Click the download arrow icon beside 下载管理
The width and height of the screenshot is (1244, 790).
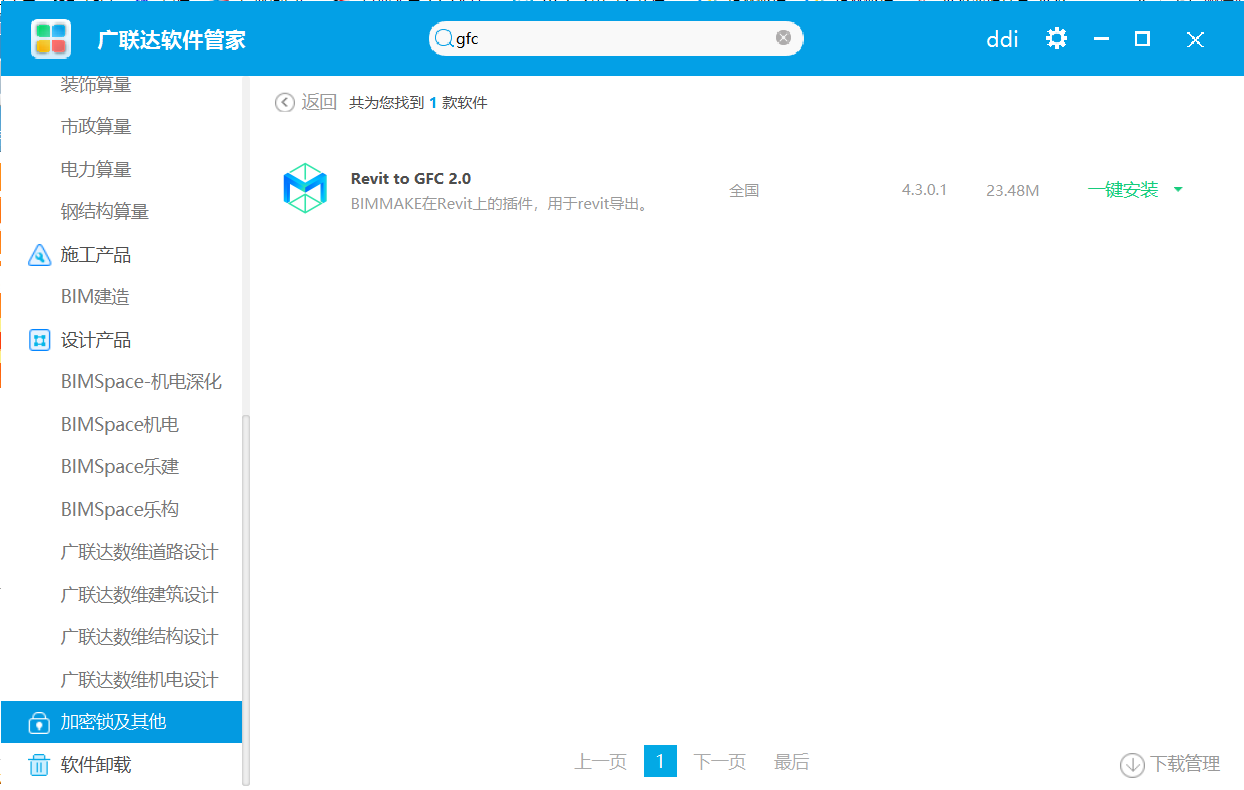click(x=1132, y=764)
